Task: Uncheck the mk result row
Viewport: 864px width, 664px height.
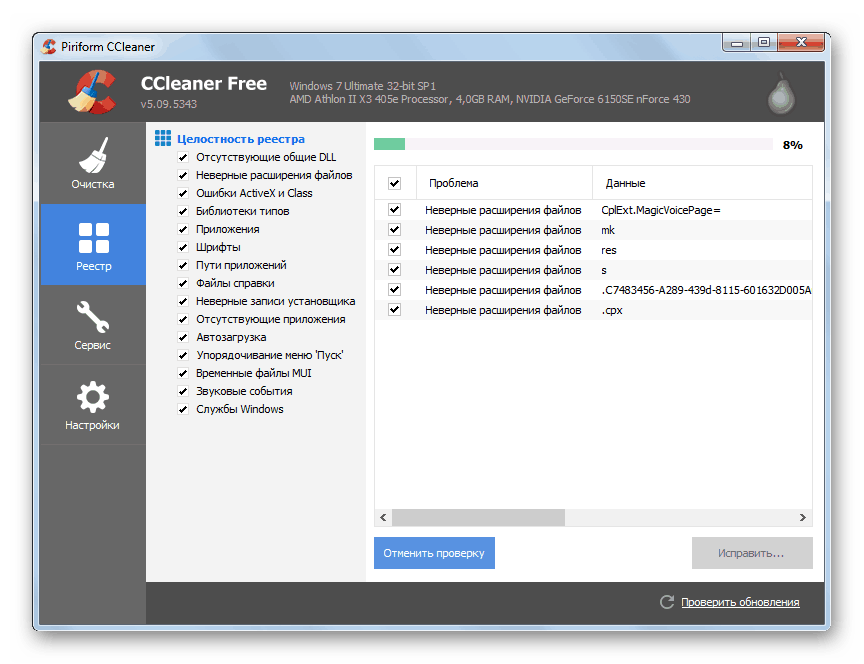Action: tap(395, 229)
